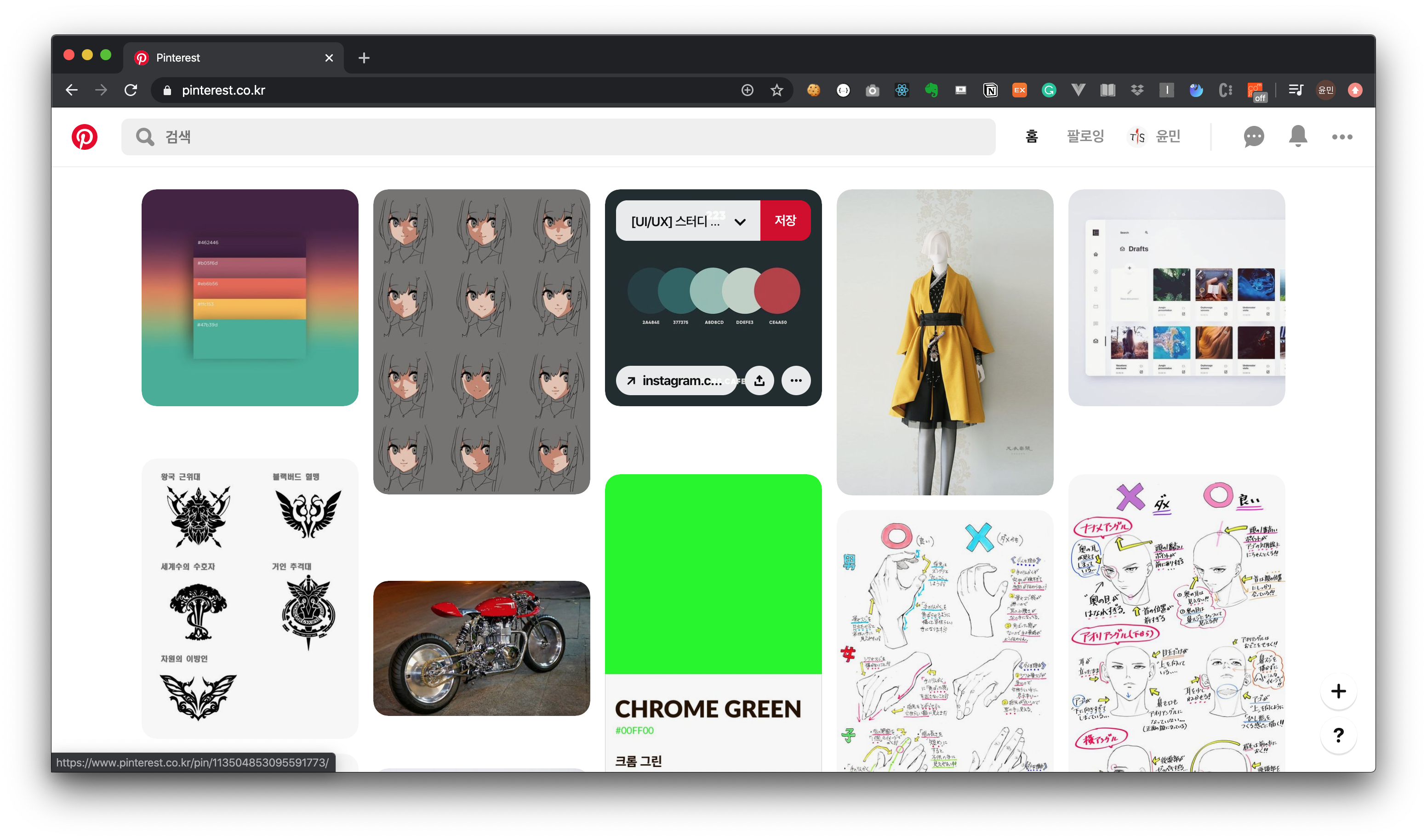Open the notifications bell icon

point(1298,137)
